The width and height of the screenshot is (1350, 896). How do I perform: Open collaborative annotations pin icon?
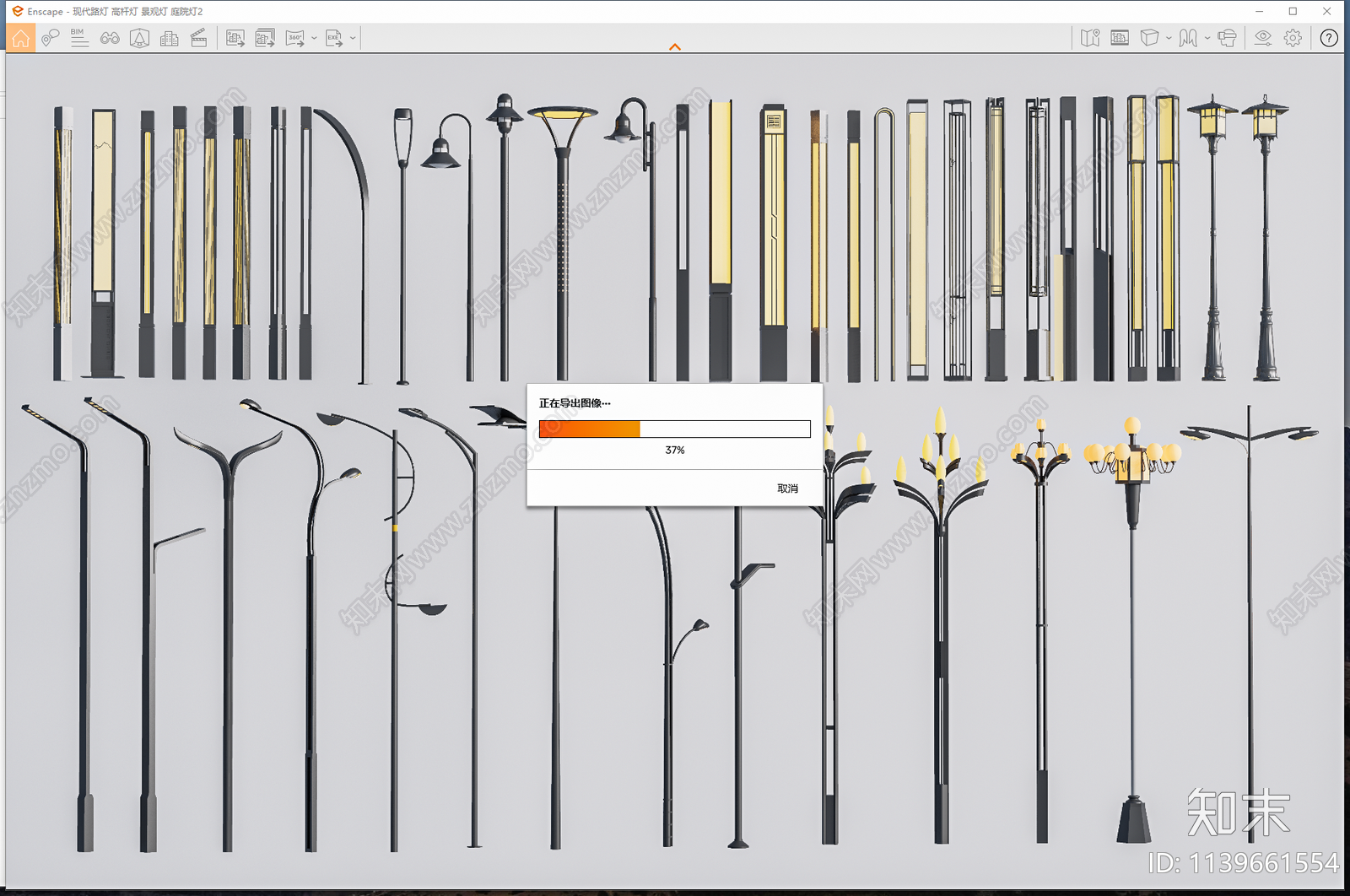(51, 38)
